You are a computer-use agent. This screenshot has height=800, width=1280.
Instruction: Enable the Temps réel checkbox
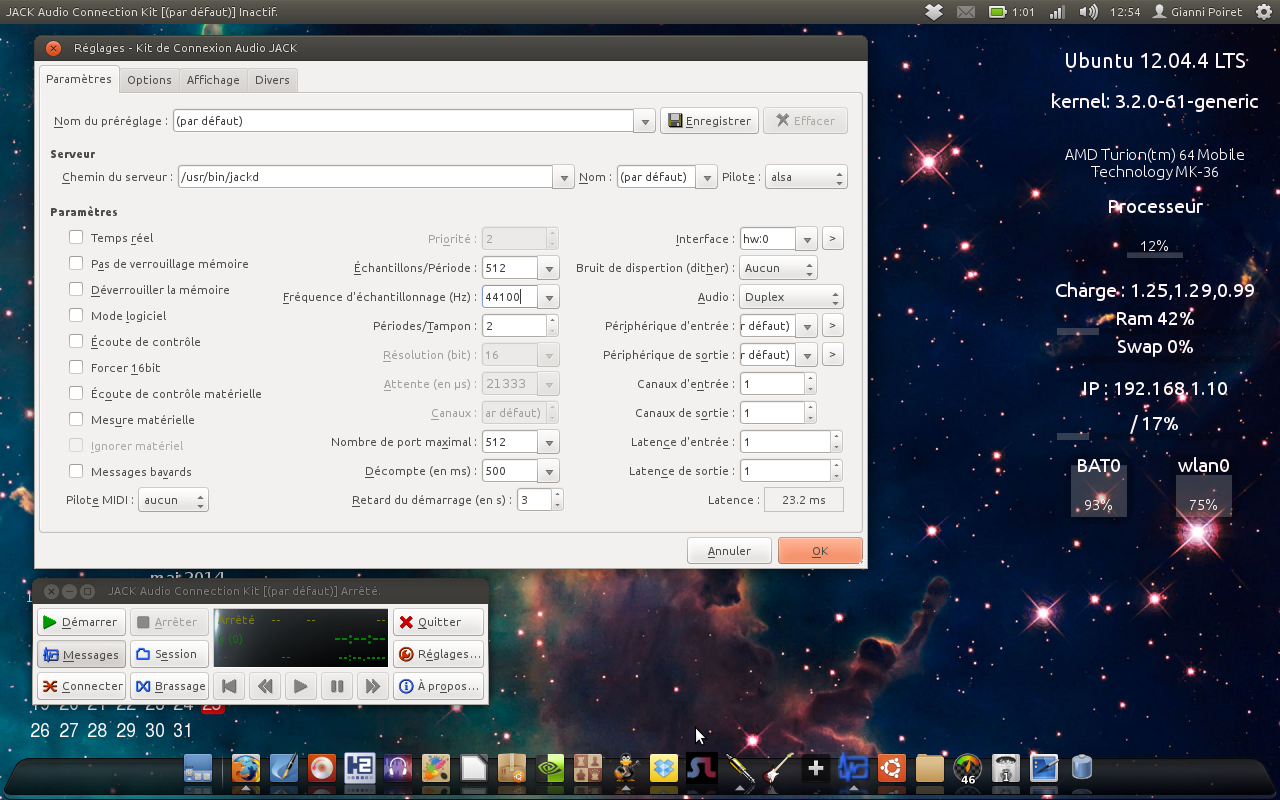(76, 237)
